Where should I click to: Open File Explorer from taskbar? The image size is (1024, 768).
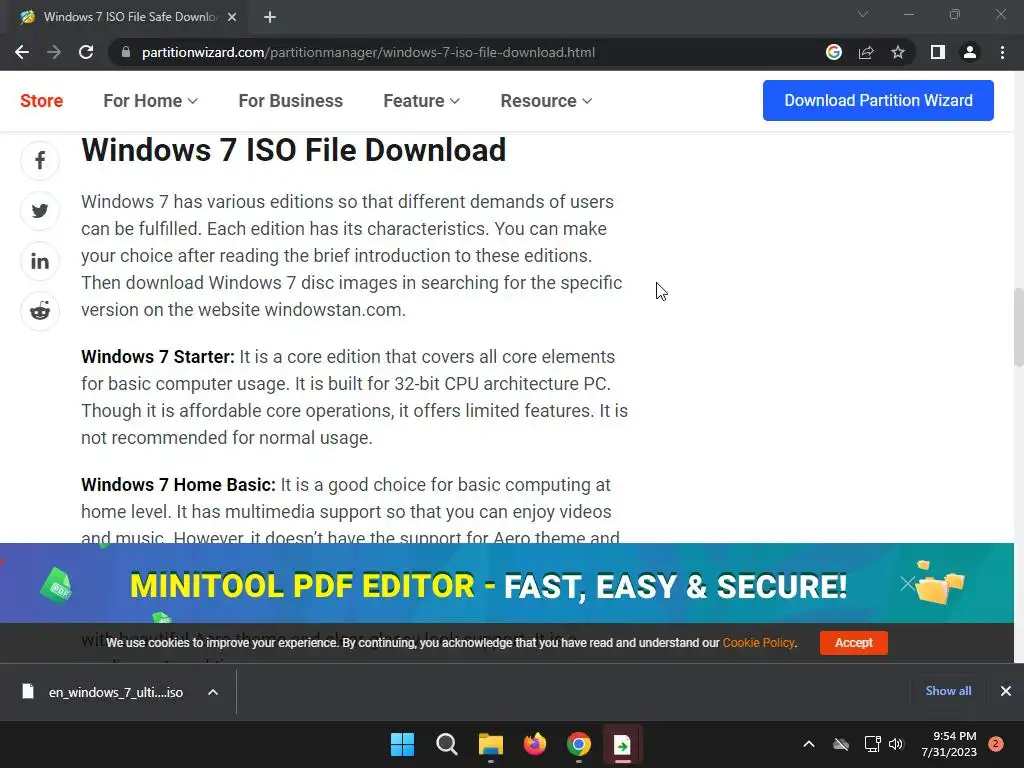490,744
